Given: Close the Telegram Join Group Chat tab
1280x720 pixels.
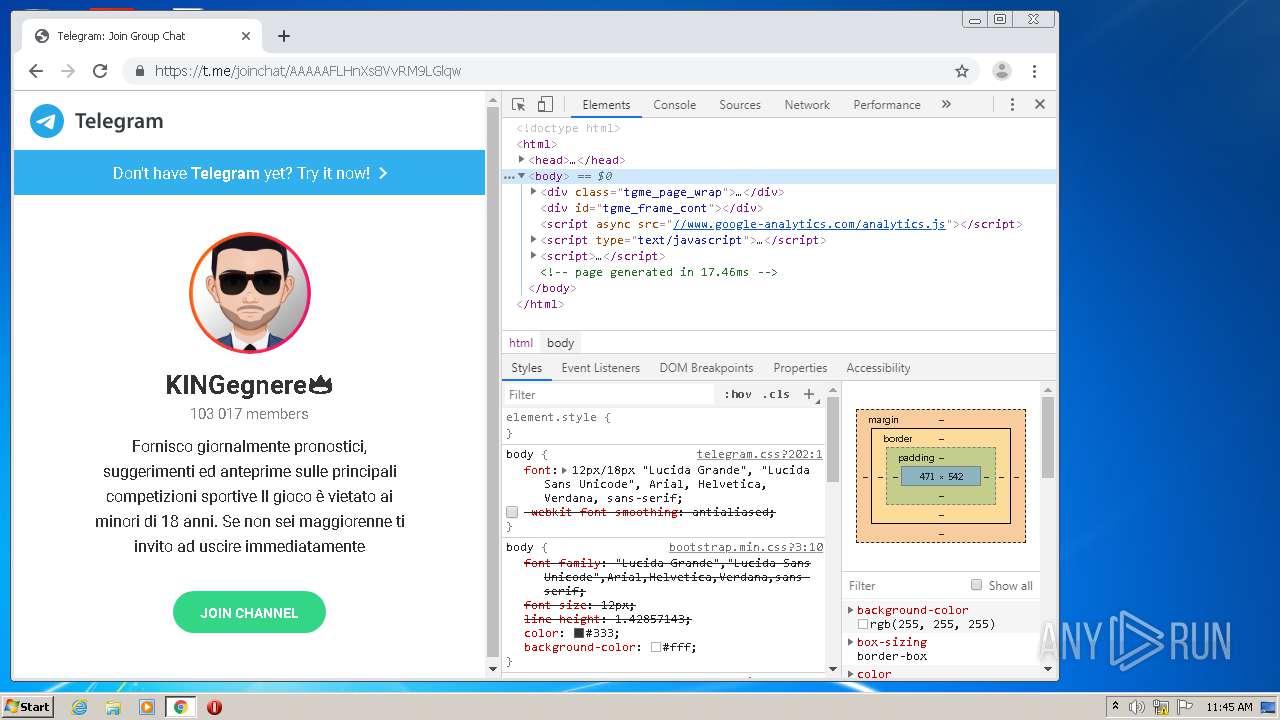Looking at the screenshot, I should point(246,36).
